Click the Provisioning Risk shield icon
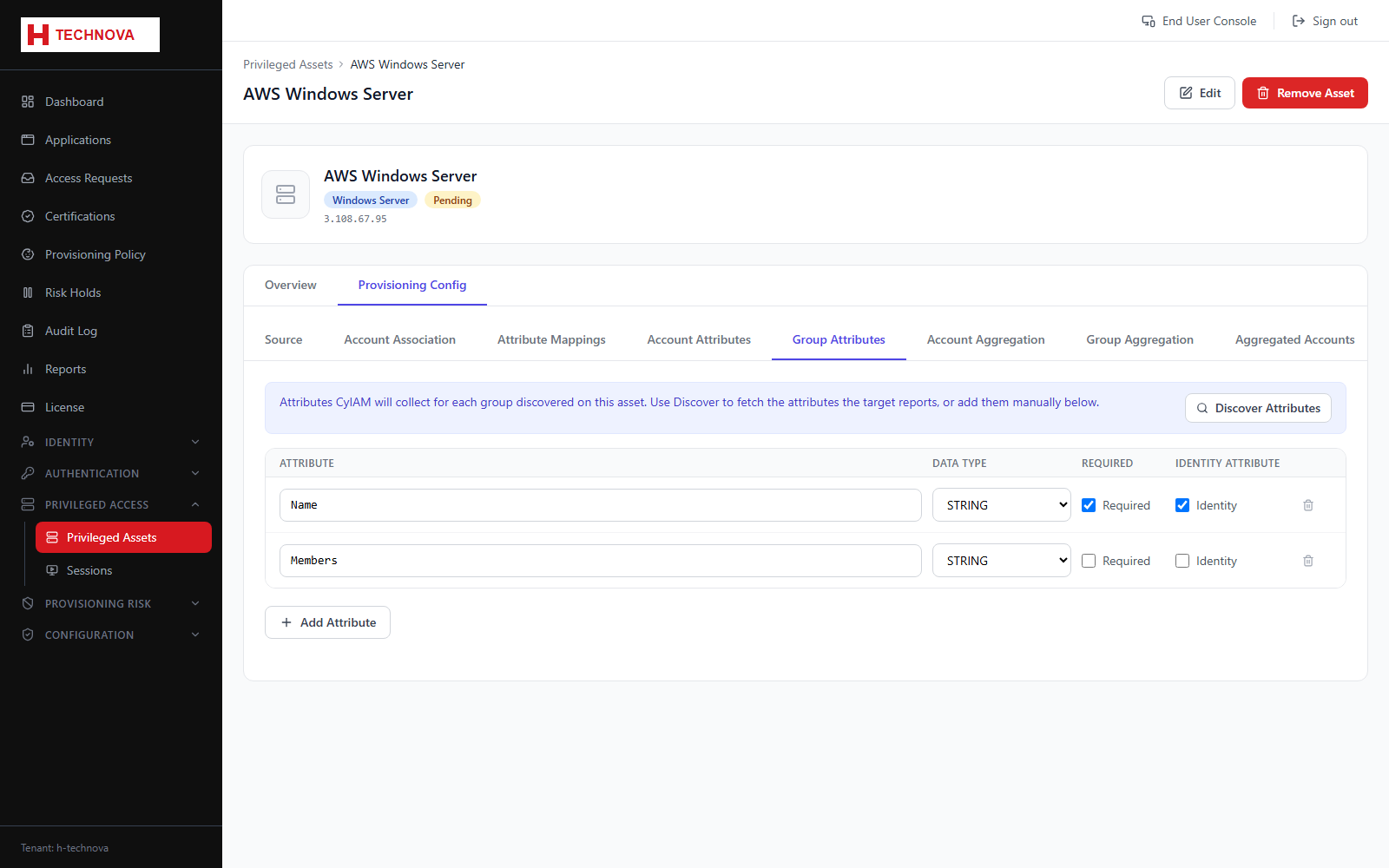 pyautogui.click(x=28, y=603)
